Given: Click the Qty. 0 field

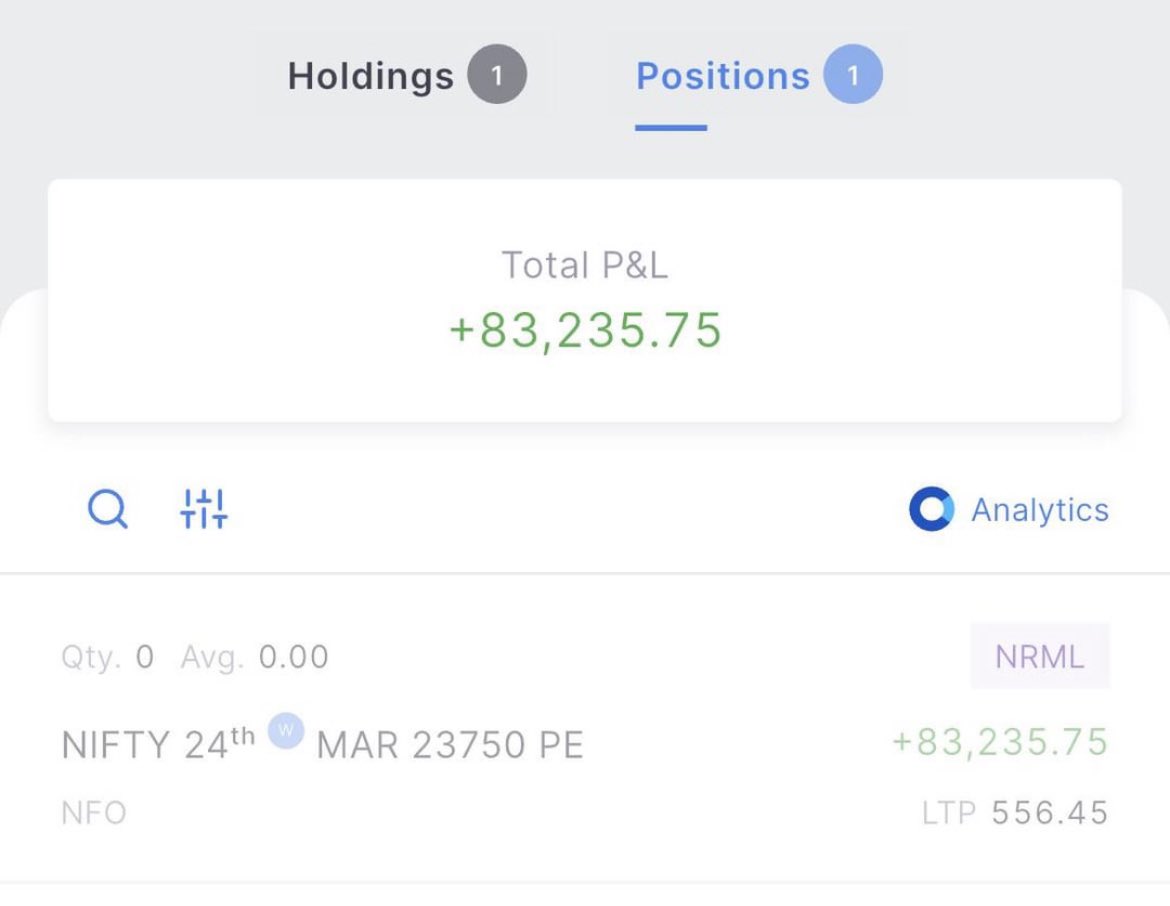Looking at the screenshot, I should point(107,657).
